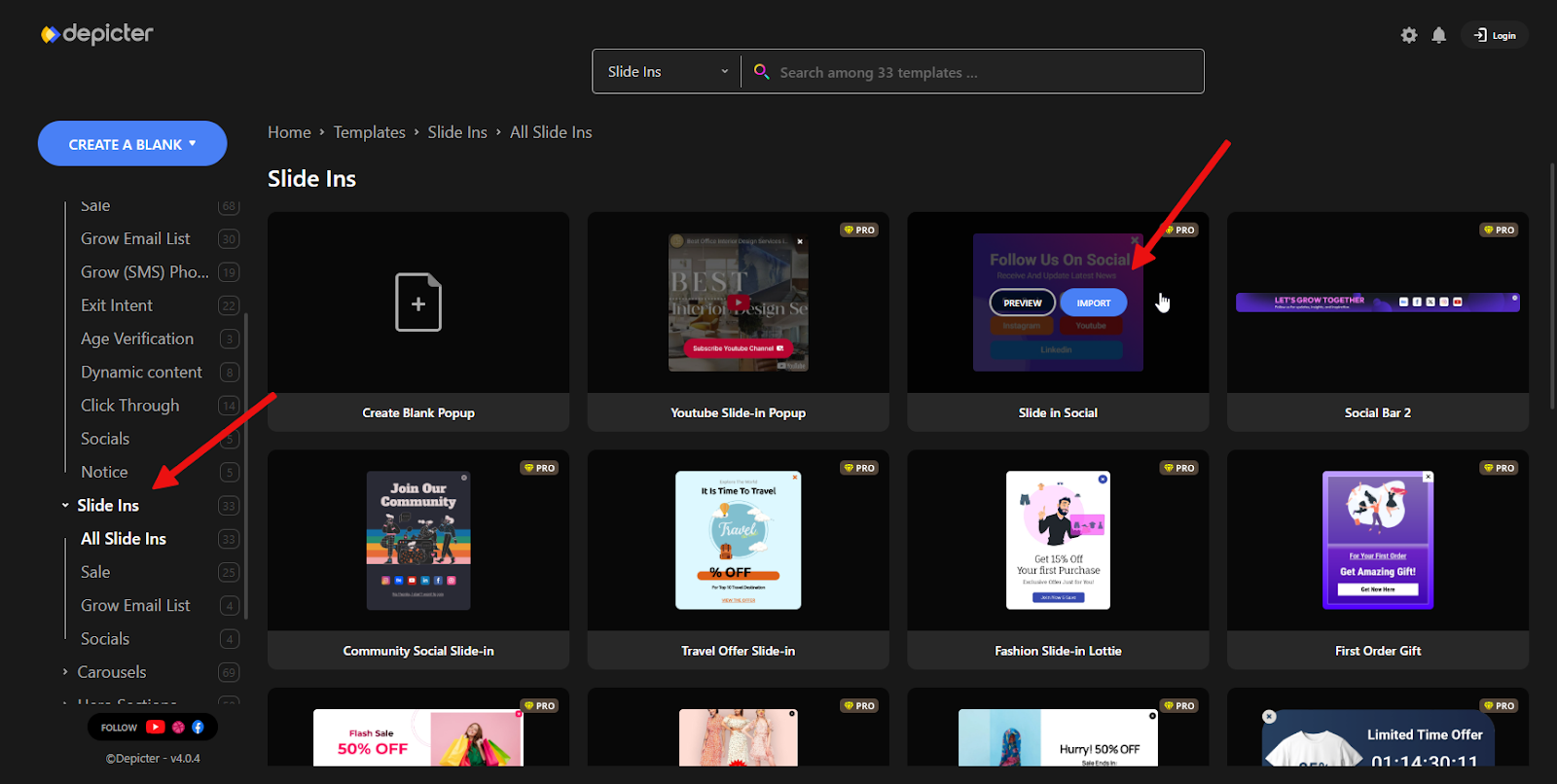
Task: Open settings via the gear icon
Action: (1408, 35)
